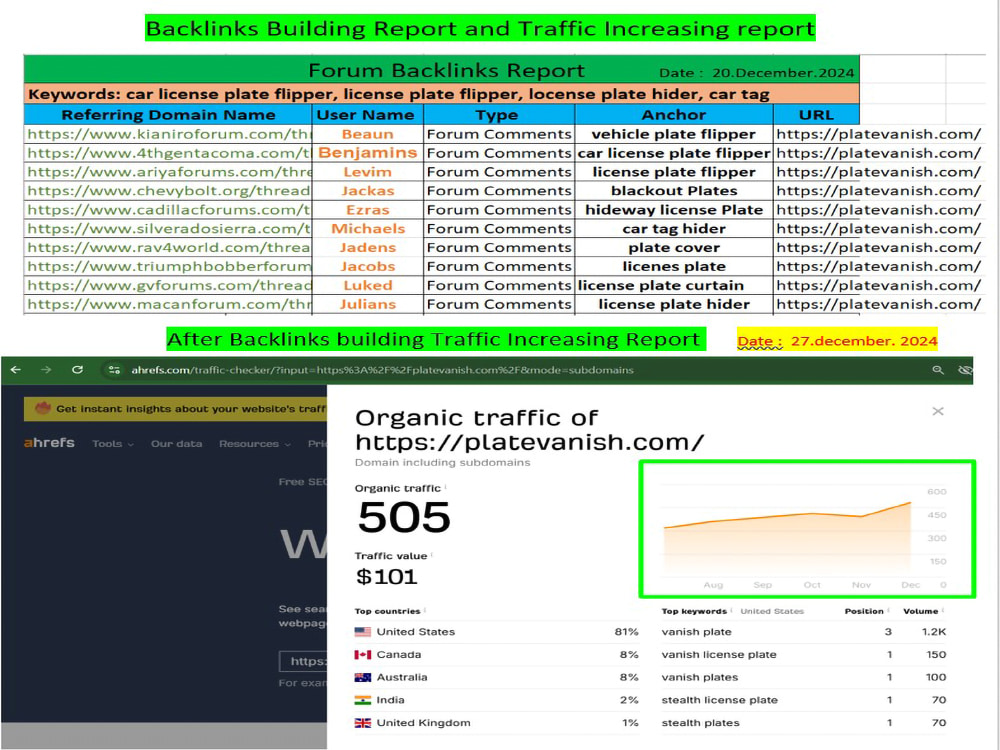Click the URL input field behind popup
The image size is (1000, 750).
[x=304, y=661]
